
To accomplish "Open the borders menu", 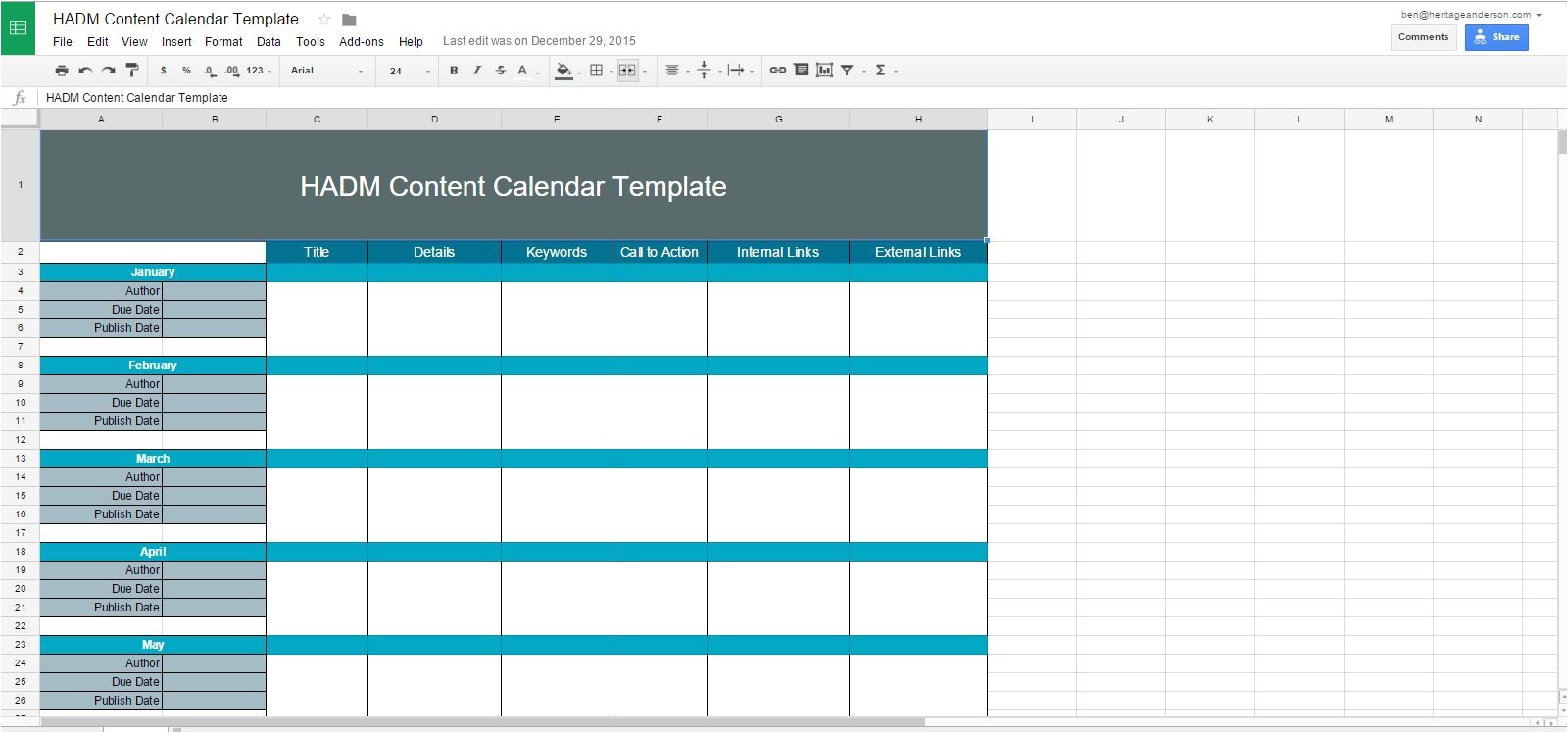I will (x=599, y=71).
